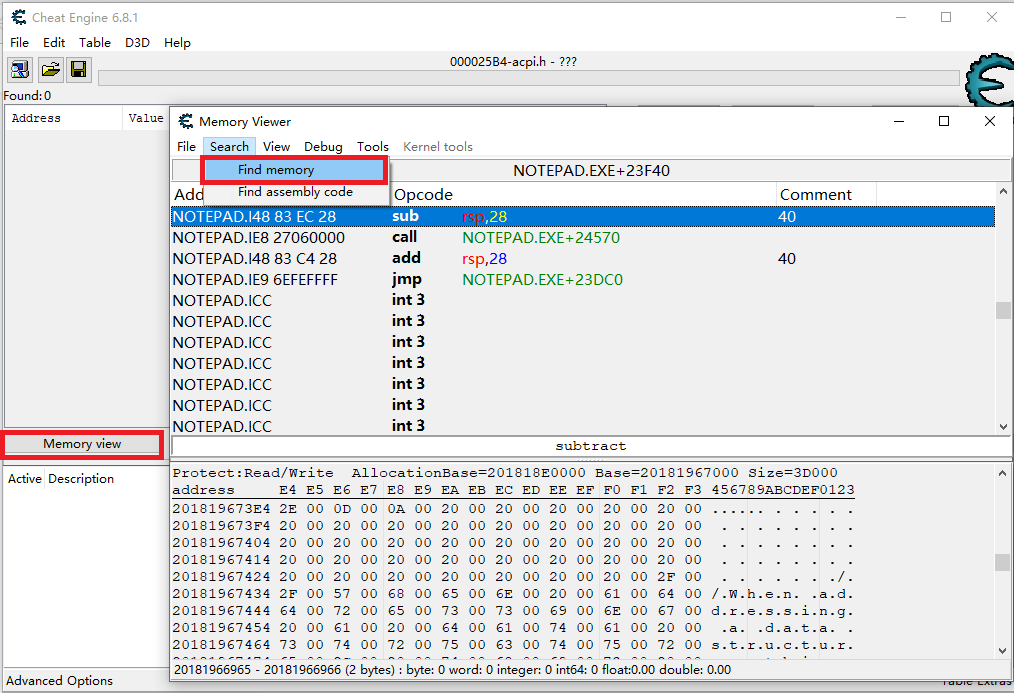Image resolution: width=1016 pixels, height=695 pixels.
Task: Maximize the Memory Viewer window
Action: pyautogui.click(x=944, y=122)
